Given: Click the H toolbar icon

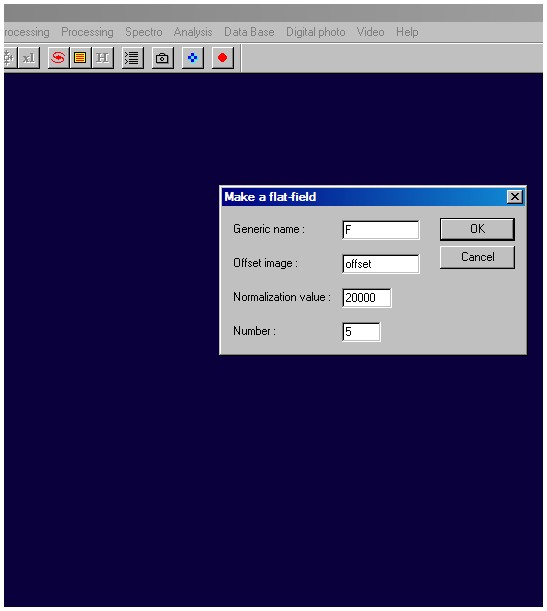Looking at the screenshot, I should (x=102, y=58).
